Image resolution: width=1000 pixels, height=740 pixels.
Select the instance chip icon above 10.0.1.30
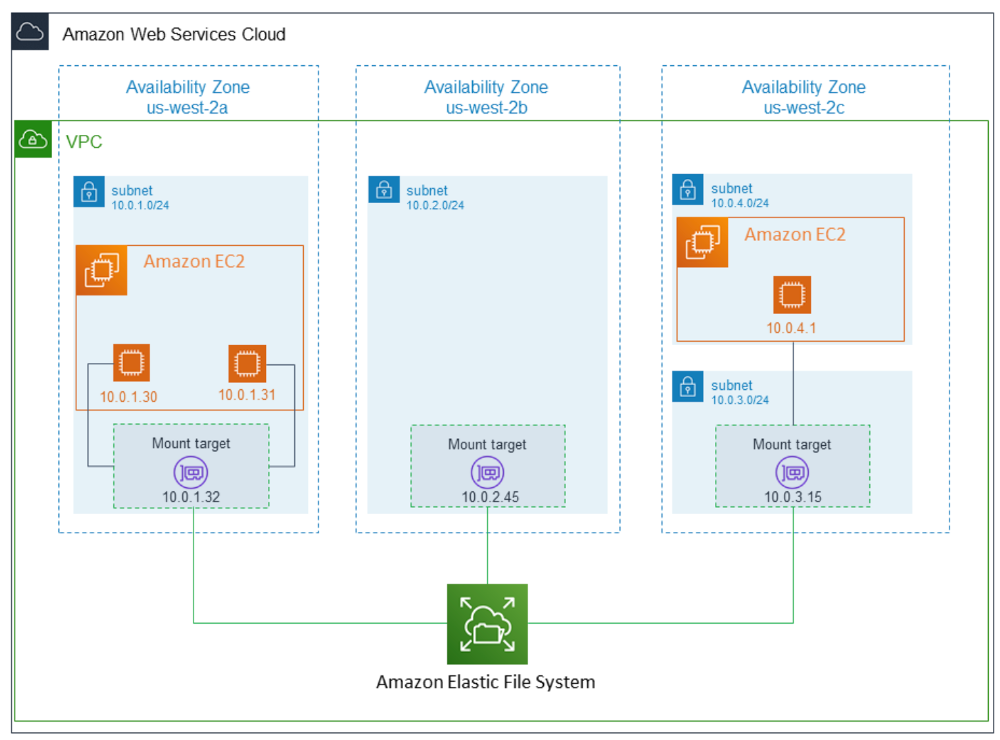click(131, 363)
